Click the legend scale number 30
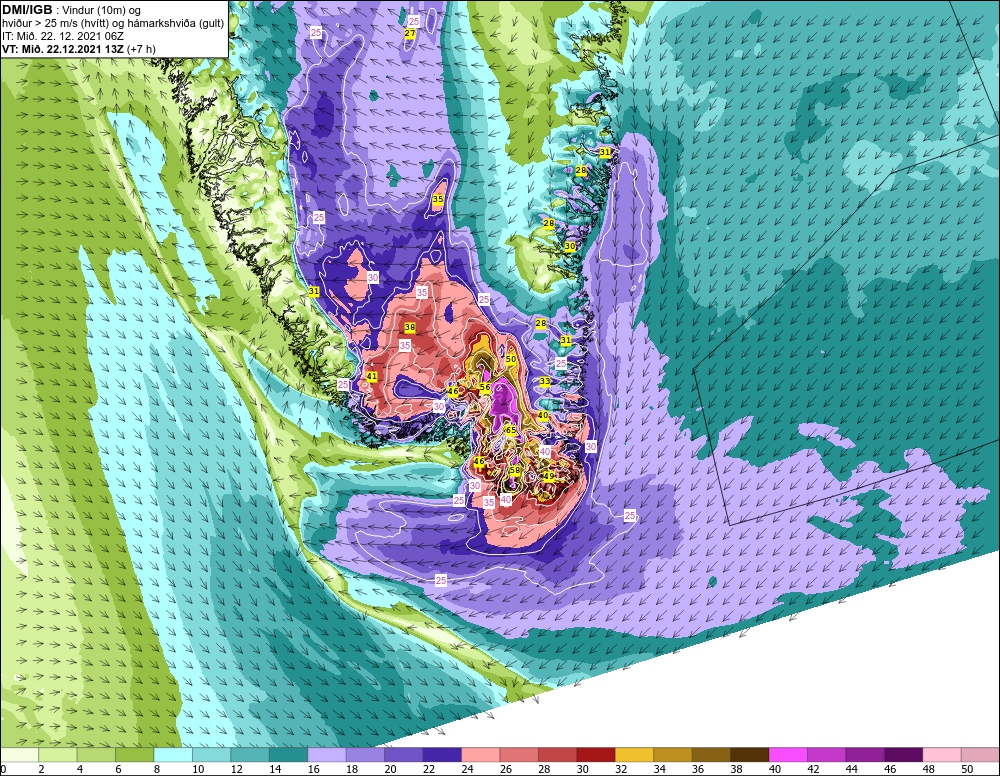 [x=582, y=770]
